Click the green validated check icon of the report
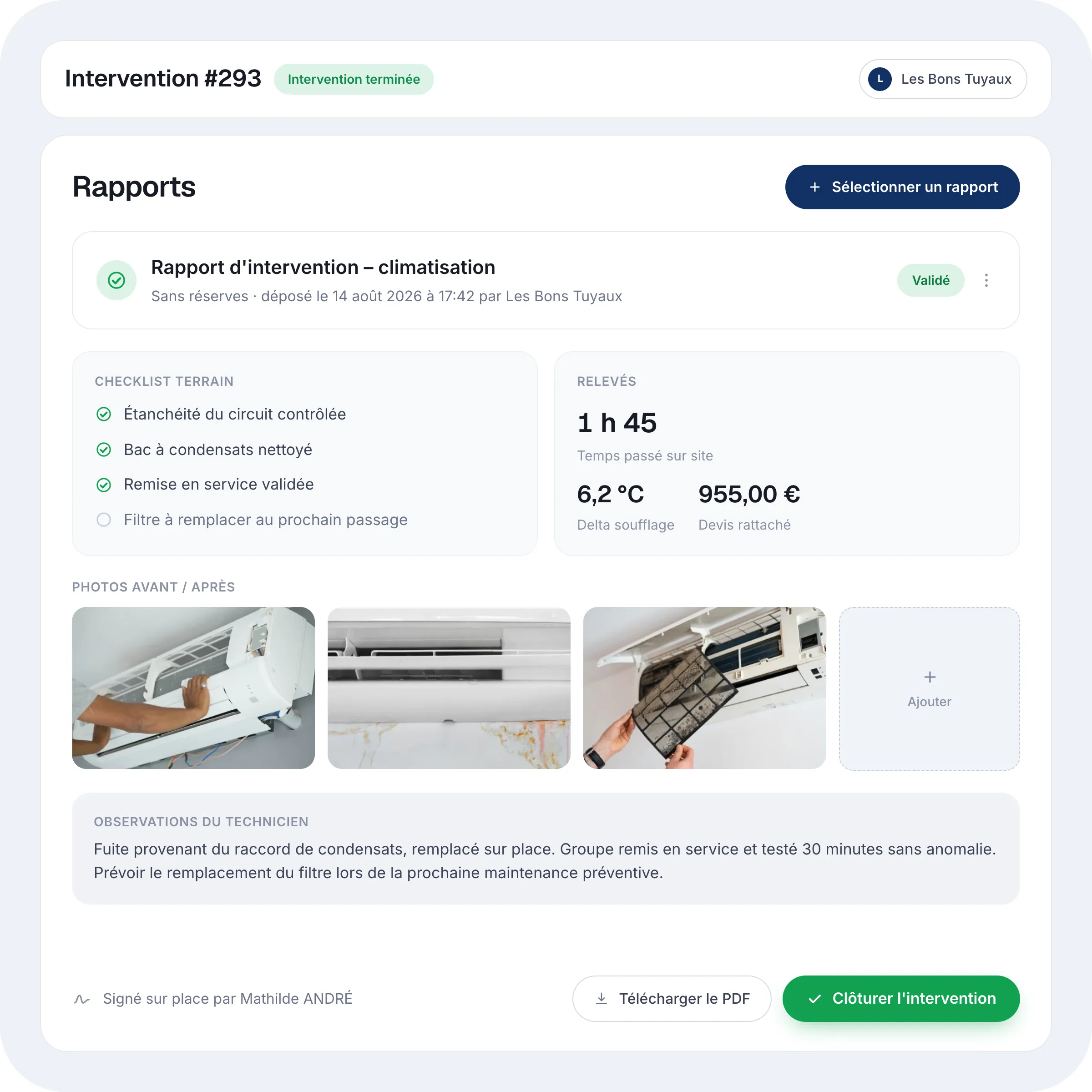Image resolution: width=1092 pixels, height=1092 pixels. click(116, 280)
